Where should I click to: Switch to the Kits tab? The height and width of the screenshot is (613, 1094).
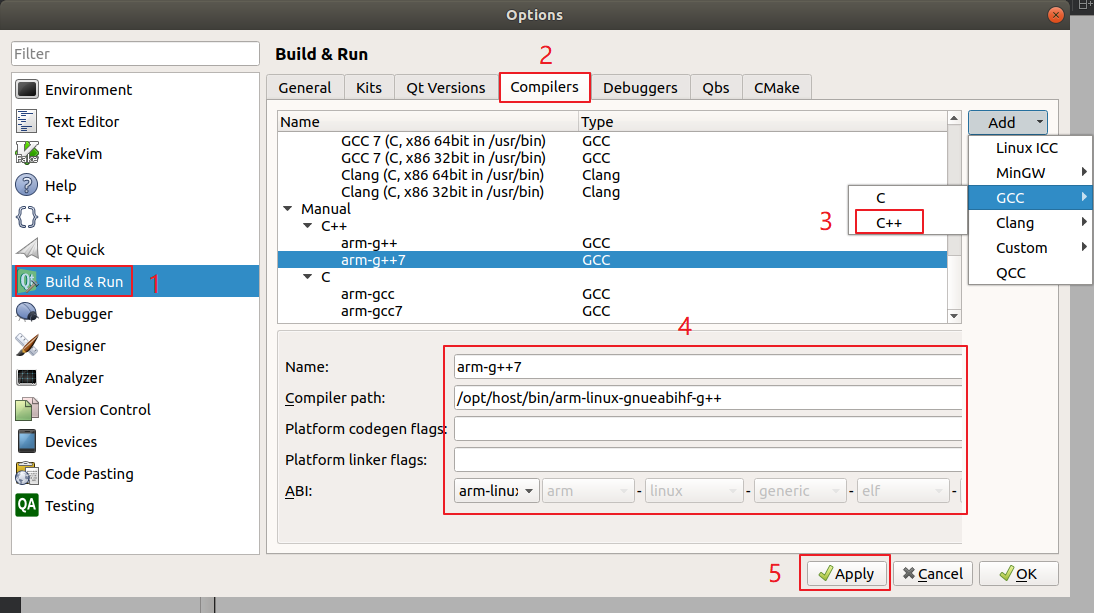(369, 88)
